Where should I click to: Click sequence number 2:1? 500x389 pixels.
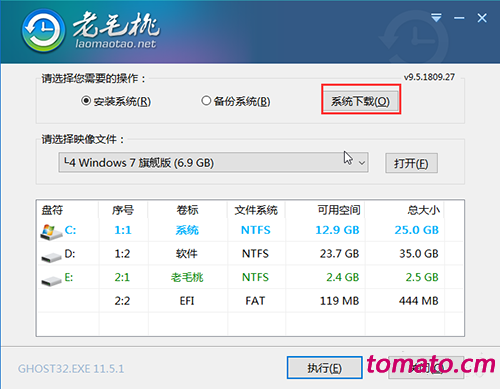tap(122, 277)
